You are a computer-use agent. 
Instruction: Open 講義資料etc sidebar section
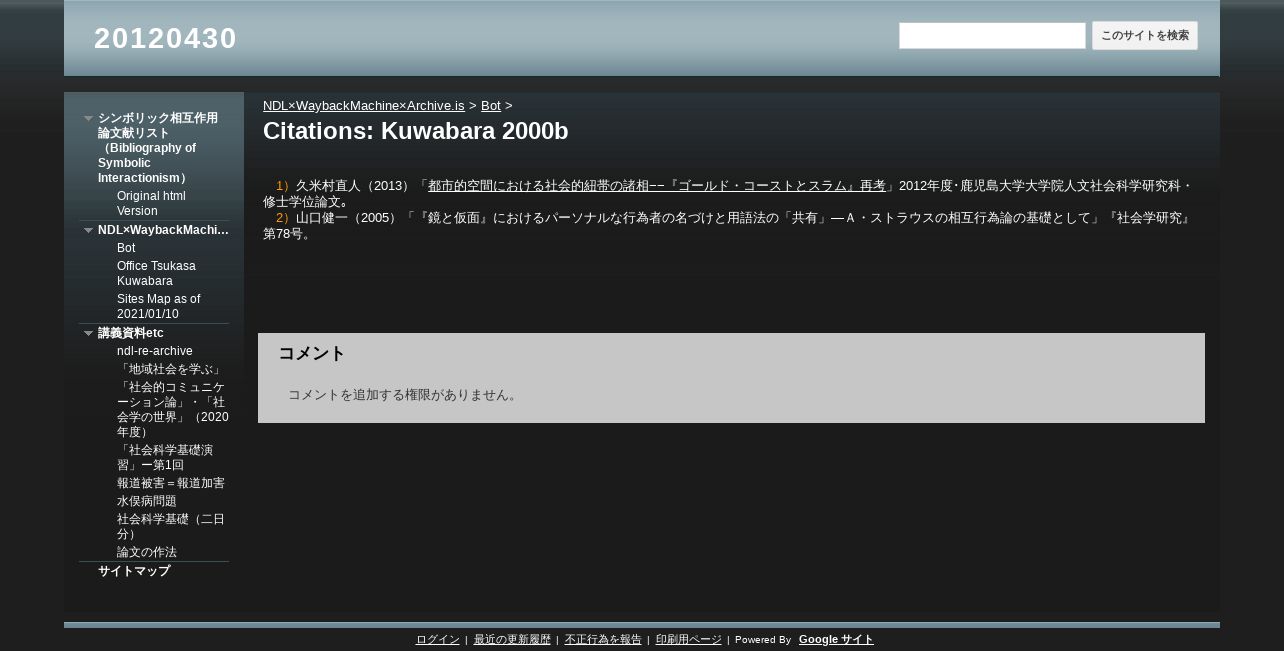[x=131, y=333]
